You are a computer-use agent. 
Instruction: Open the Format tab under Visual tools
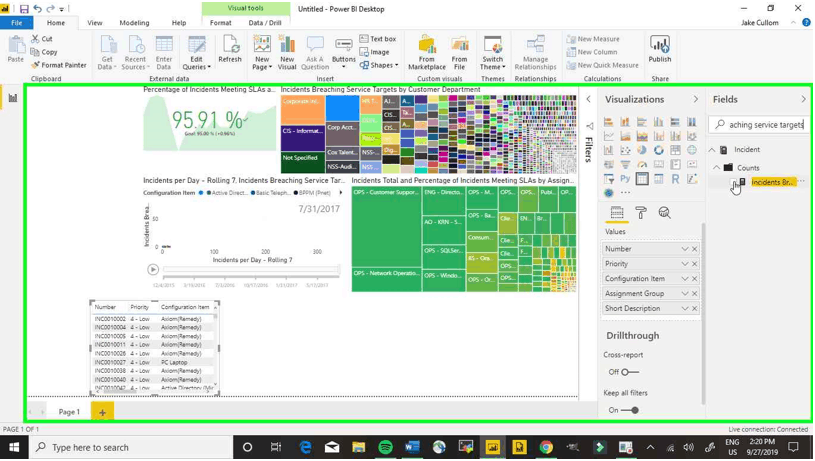[220, 23]
